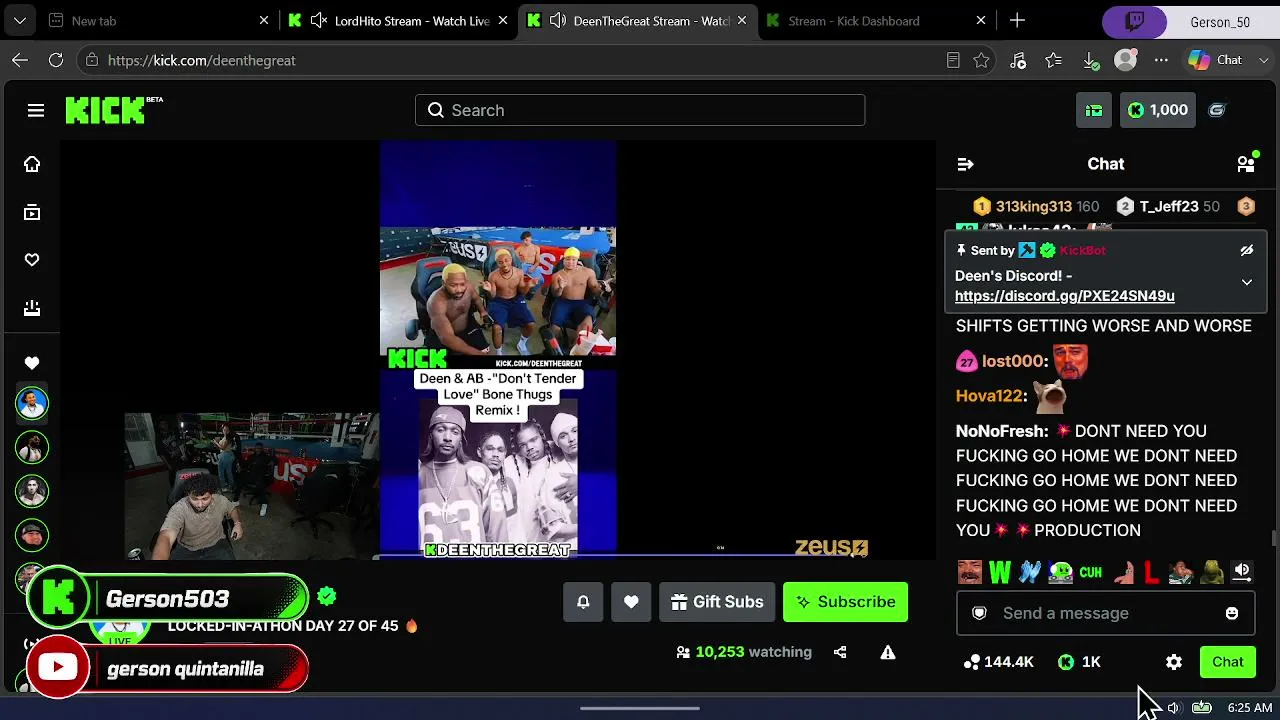Refresh the Kick page
Viewport: 1280px width, 720px height.
point(56,60)
